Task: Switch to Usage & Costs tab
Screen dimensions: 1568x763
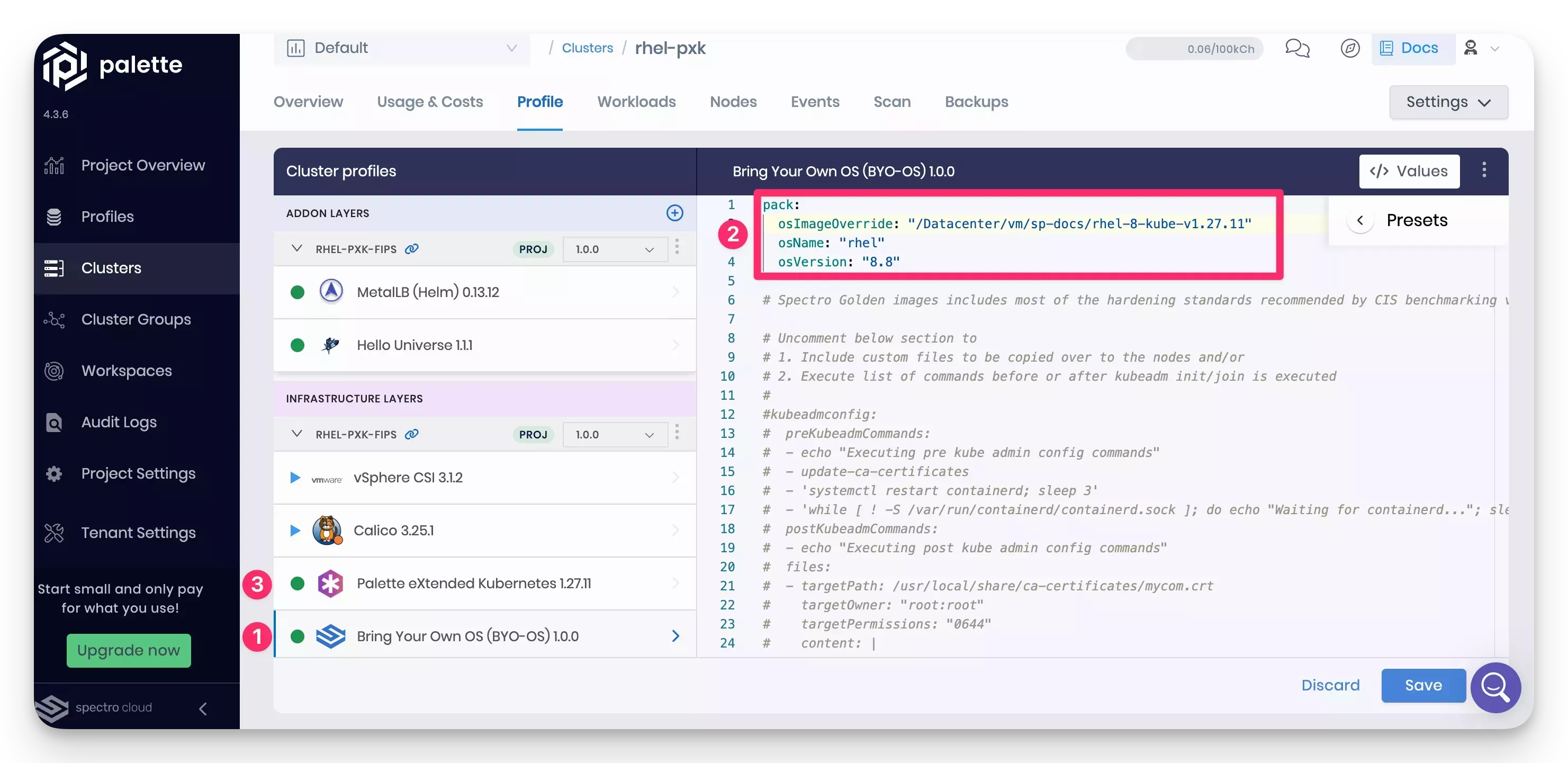Action: [430, 102]
